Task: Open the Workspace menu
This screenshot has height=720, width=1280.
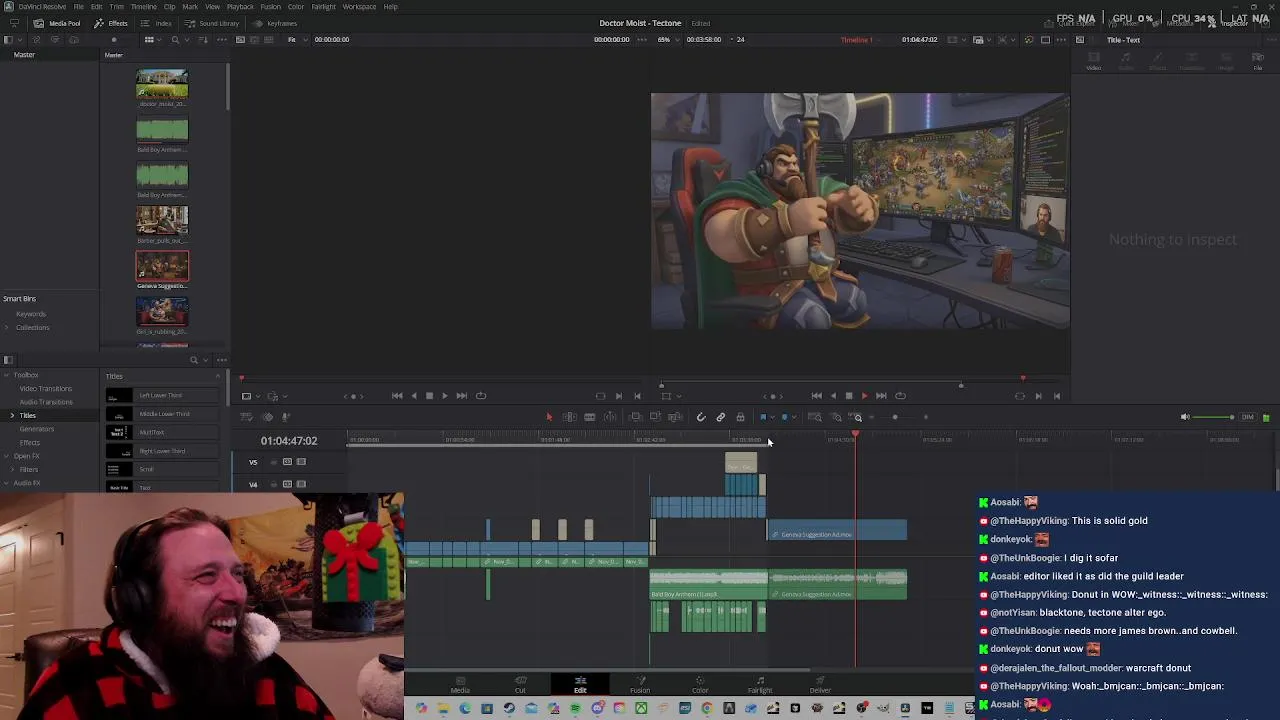Action: tap(359, 7)
